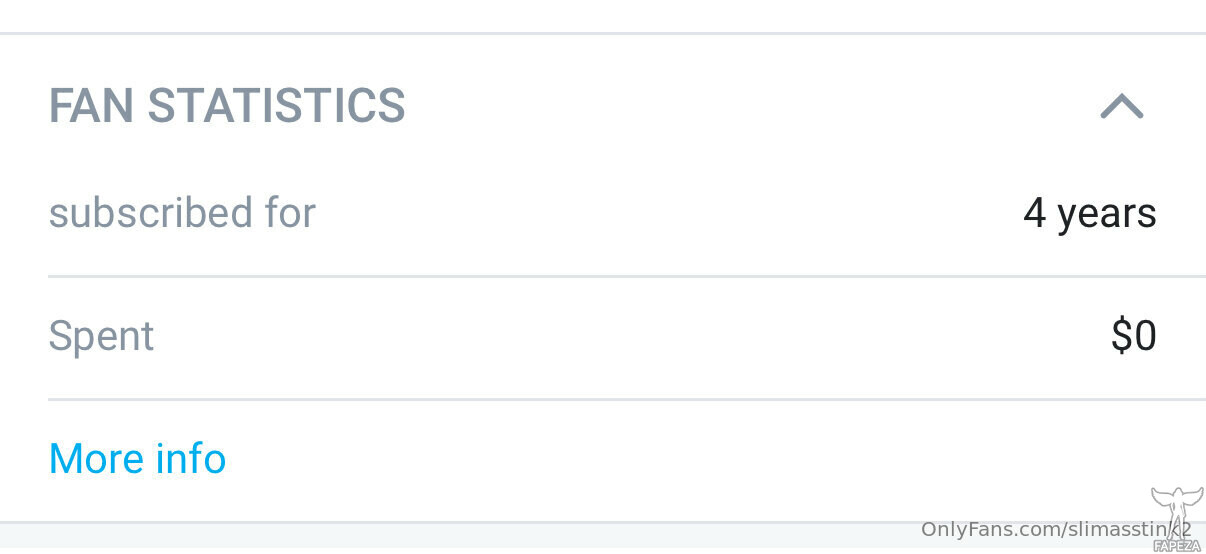The image size is (1206, 554).
Task: Click the 'subscribed for' label
Action: click(x=182, y=213)
